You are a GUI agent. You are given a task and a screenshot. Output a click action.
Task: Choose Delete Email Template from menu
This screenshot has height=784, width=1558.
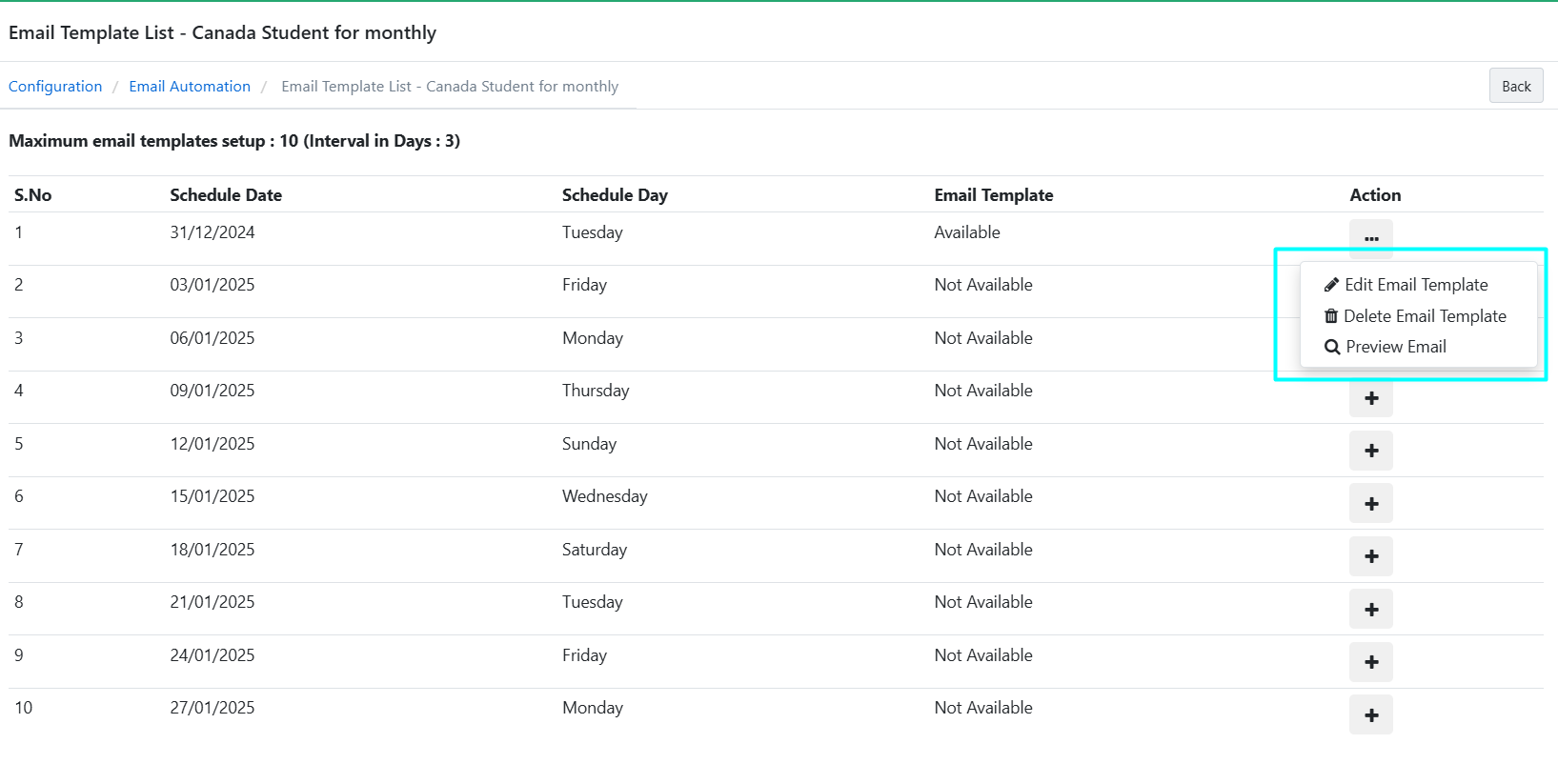(1424, 316)
